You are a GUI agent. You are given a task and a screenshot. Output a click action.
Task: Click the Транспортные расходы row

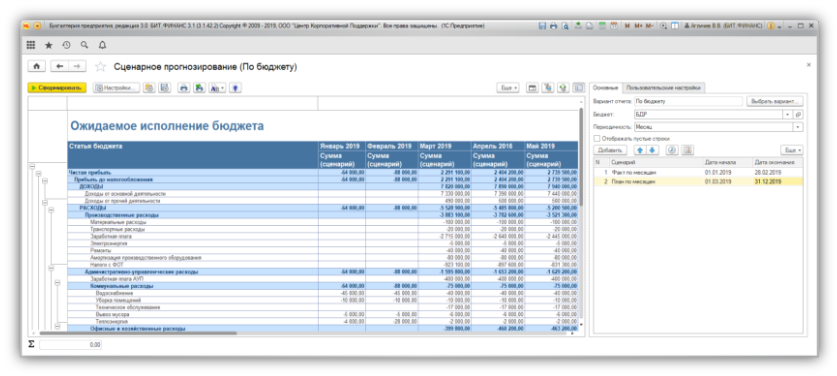322,229
